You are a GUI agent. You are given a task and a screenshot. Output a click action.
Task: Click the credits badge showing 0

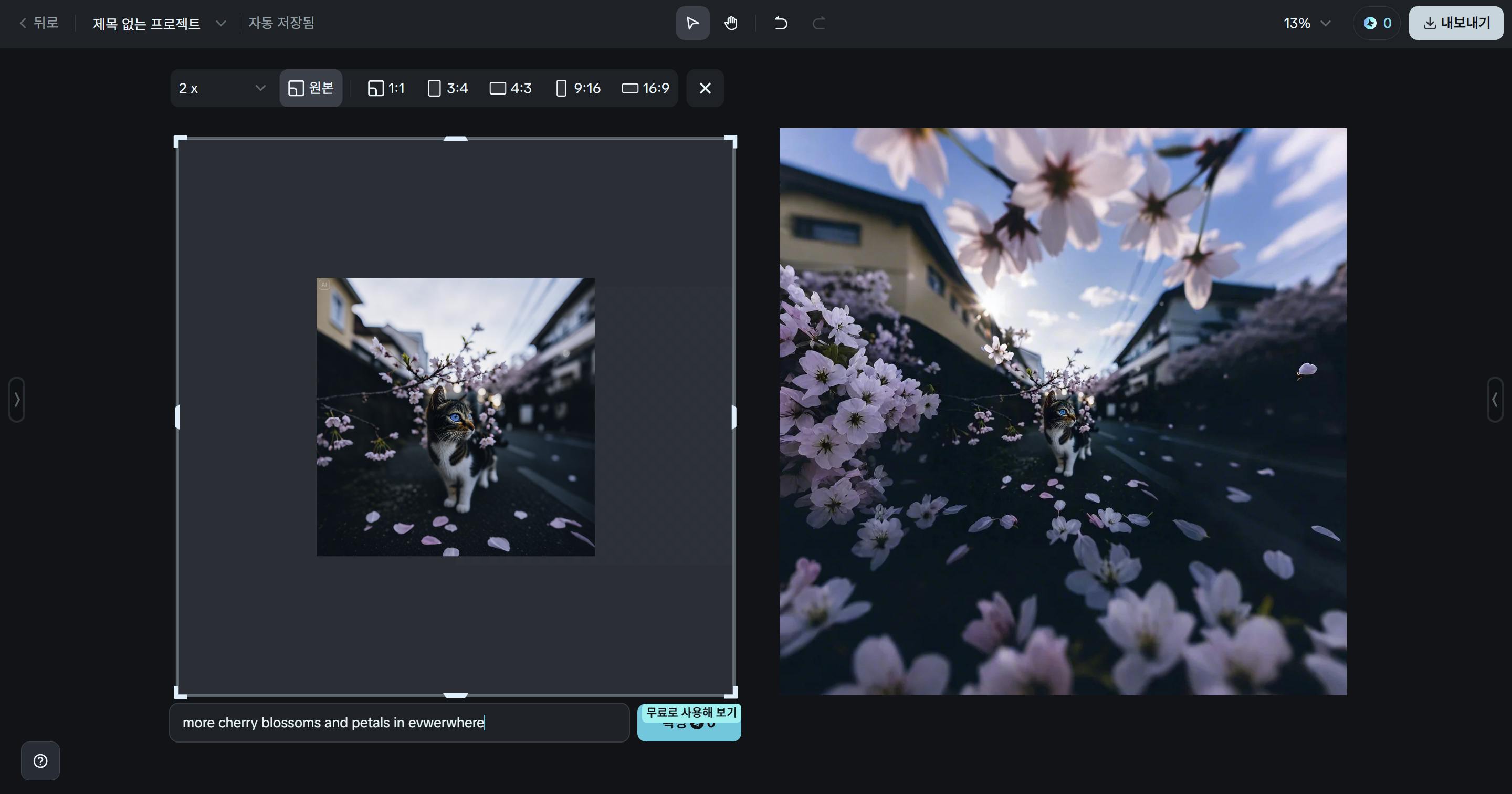[x=1377, y=23]
